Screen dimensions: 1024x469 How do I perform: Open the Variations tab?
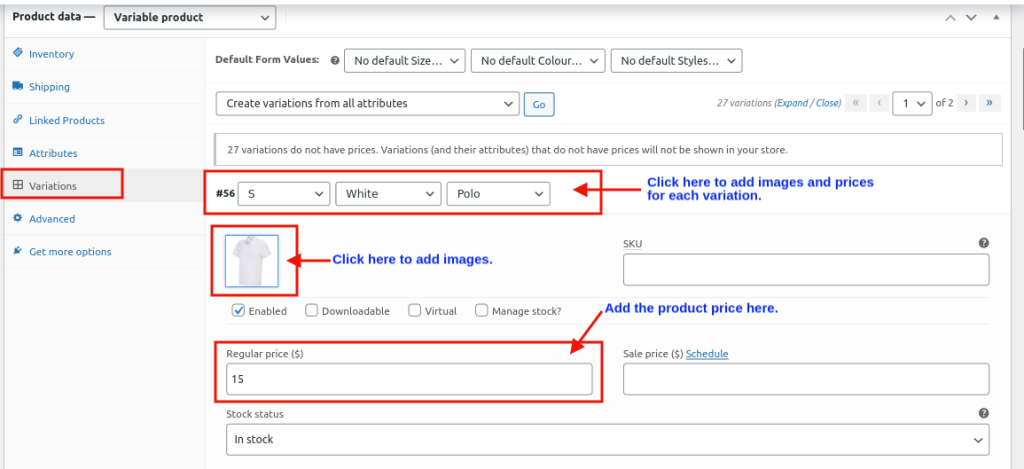pos(52,185)
